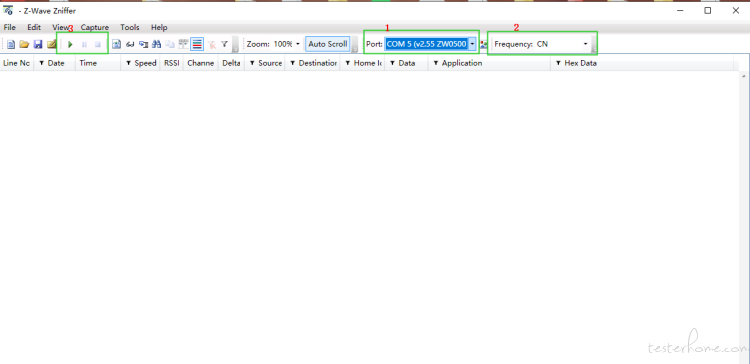Click the new file icon in toolbar
The width and height of the screenshot is (750, 364).
click(11, 44)
